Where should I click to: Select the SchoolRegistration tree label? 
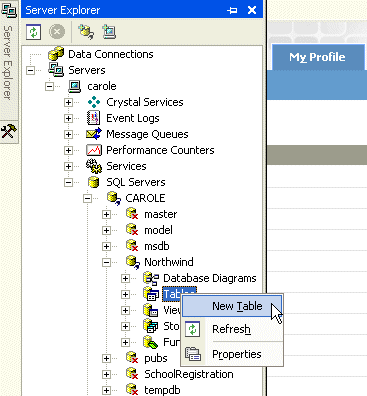click(189, 374)
